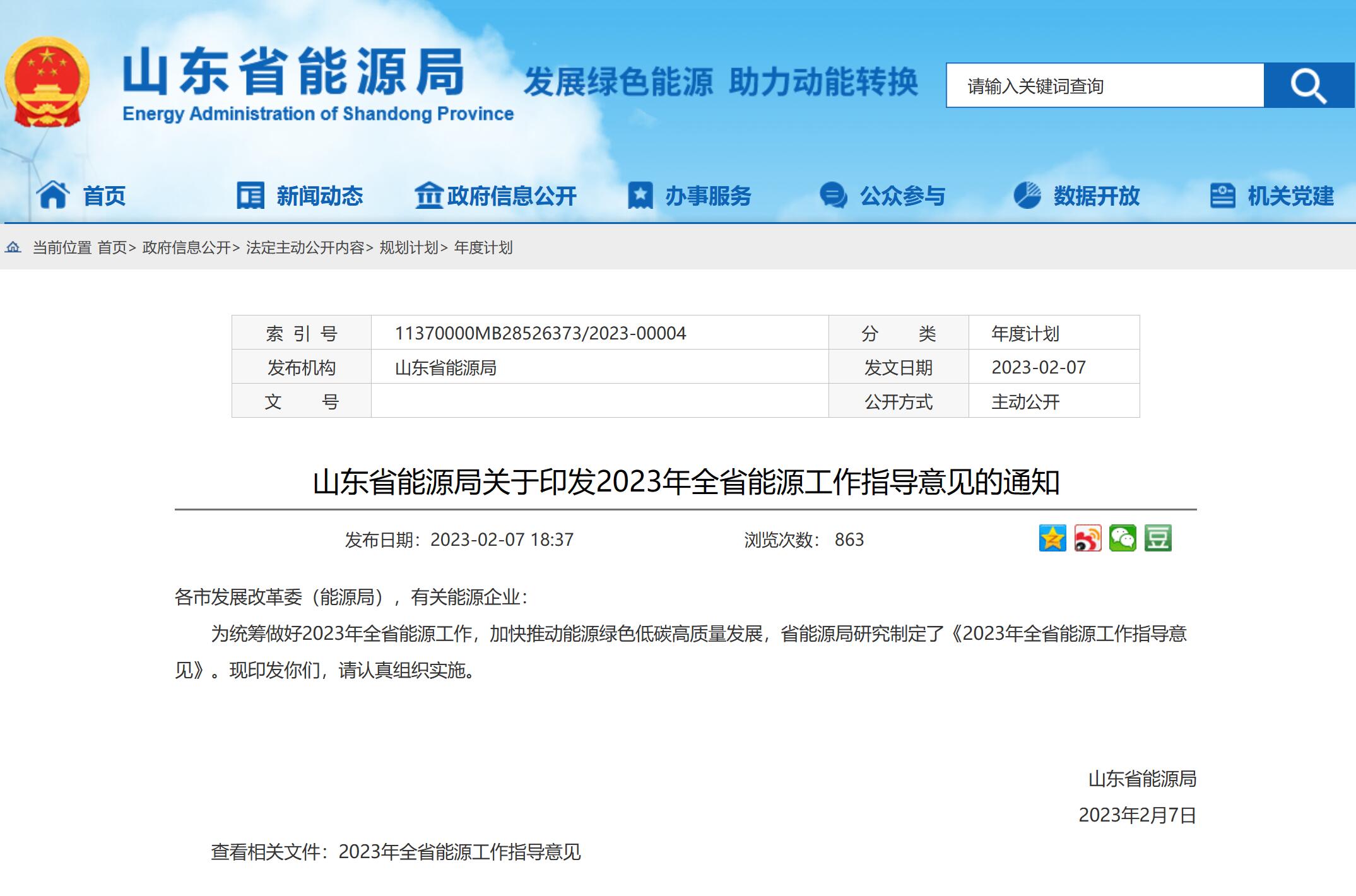Click the newspaper icon beside 新闻动态
Image resolution: width=1356 pixels, height=896 pixels.
250,195
